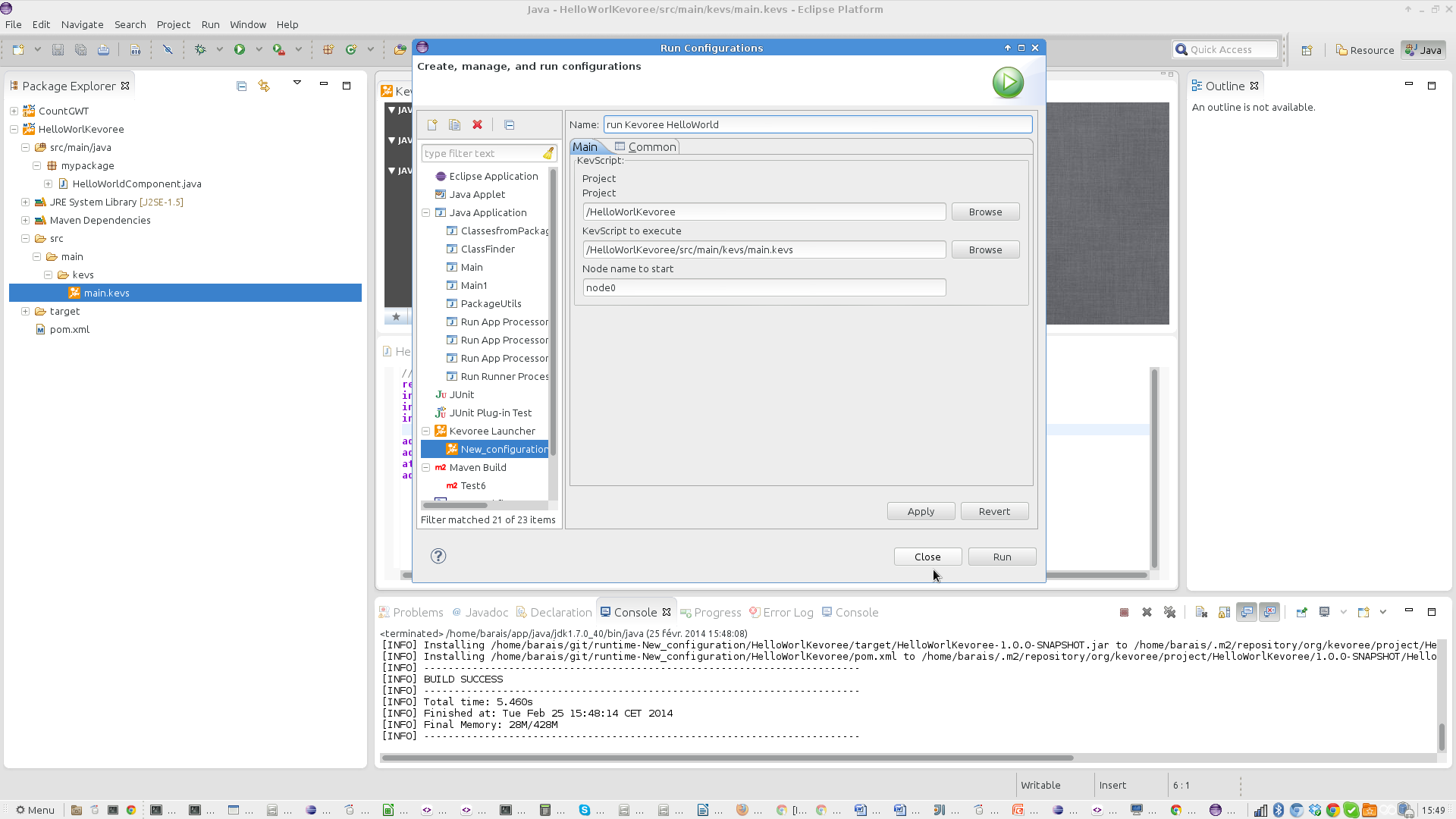Click the Print toolbar icon
This screenshot has width=1456, height=819.
103,50
